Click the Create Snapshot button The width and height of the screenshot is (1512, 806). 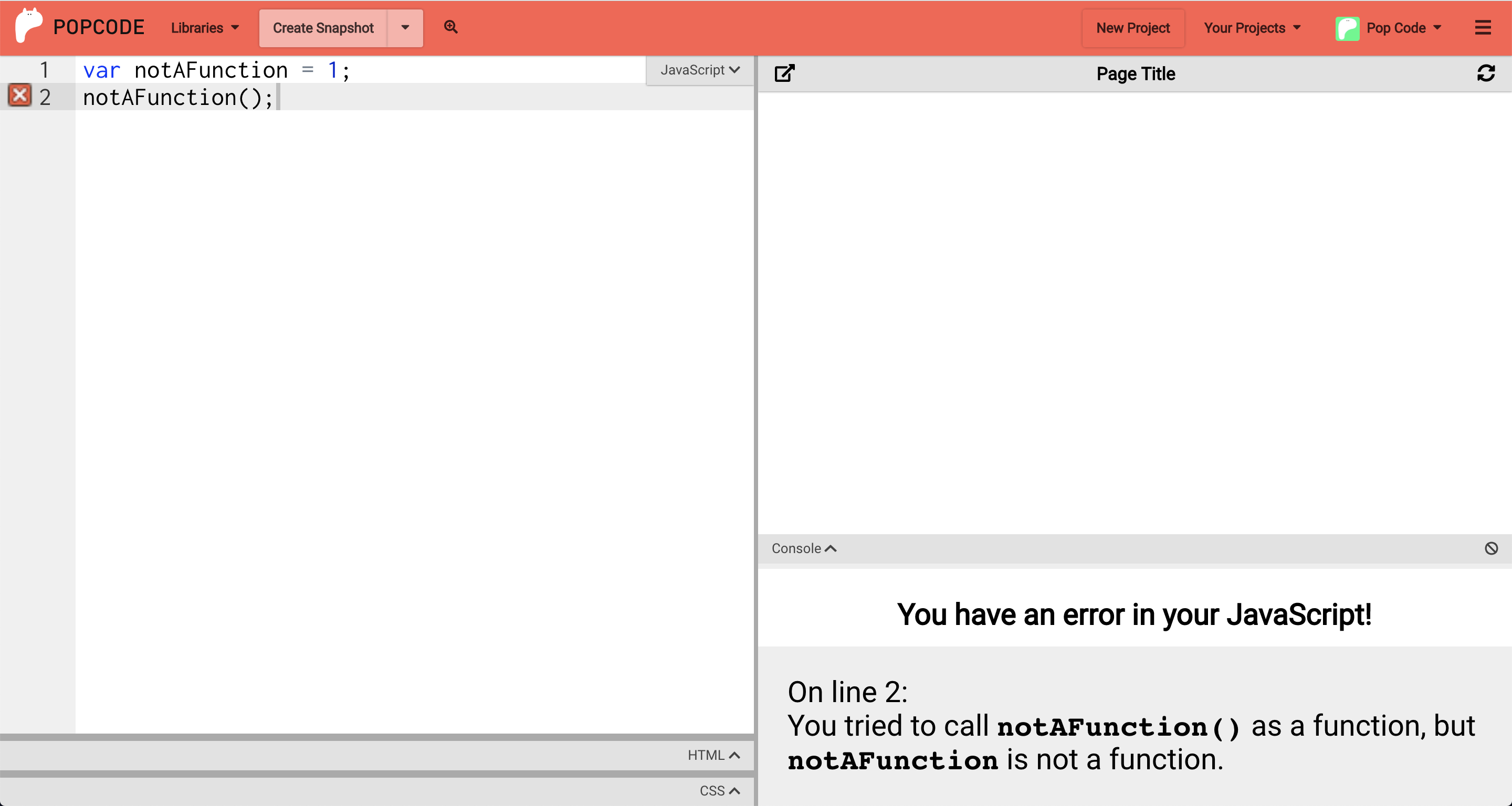[x=323, y=28]
